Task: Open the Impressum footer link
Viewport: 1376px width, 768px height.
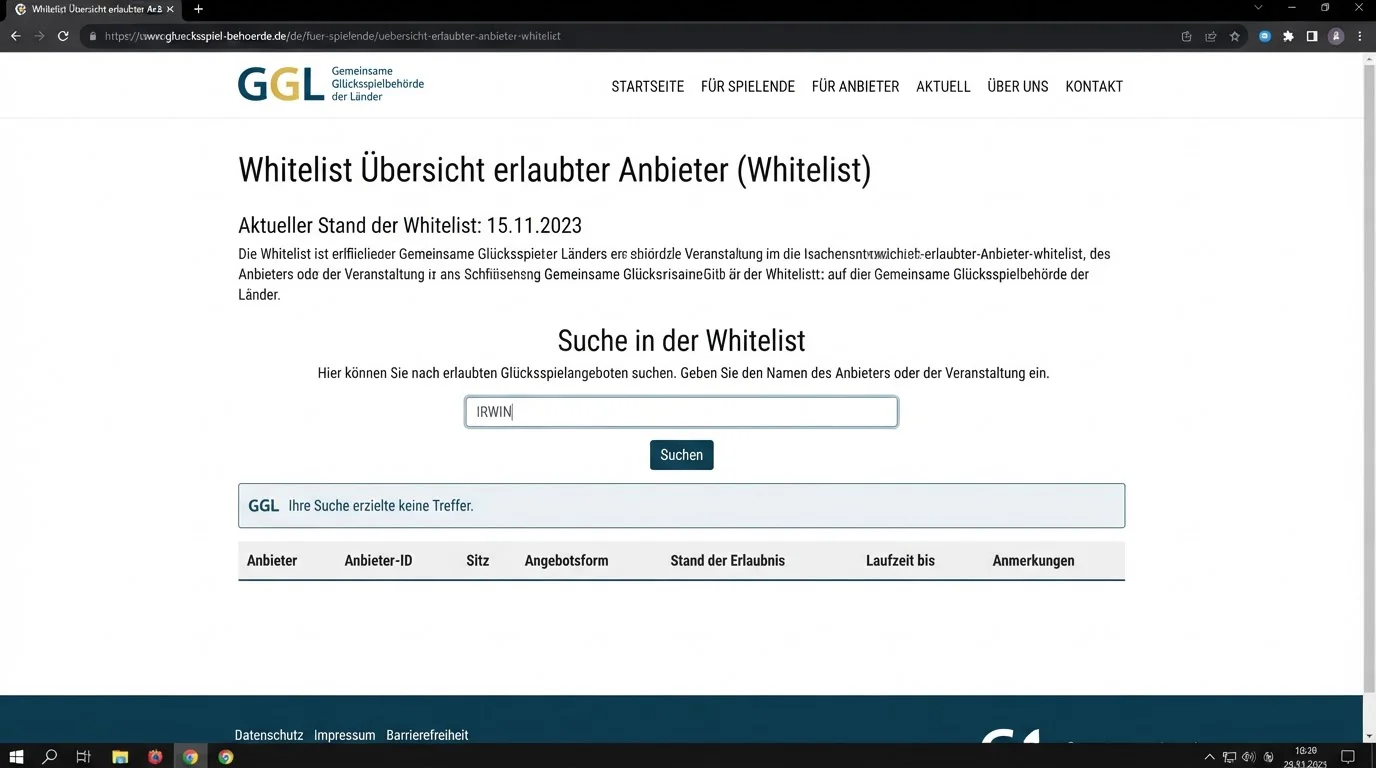Action: (x=345, y=735)
